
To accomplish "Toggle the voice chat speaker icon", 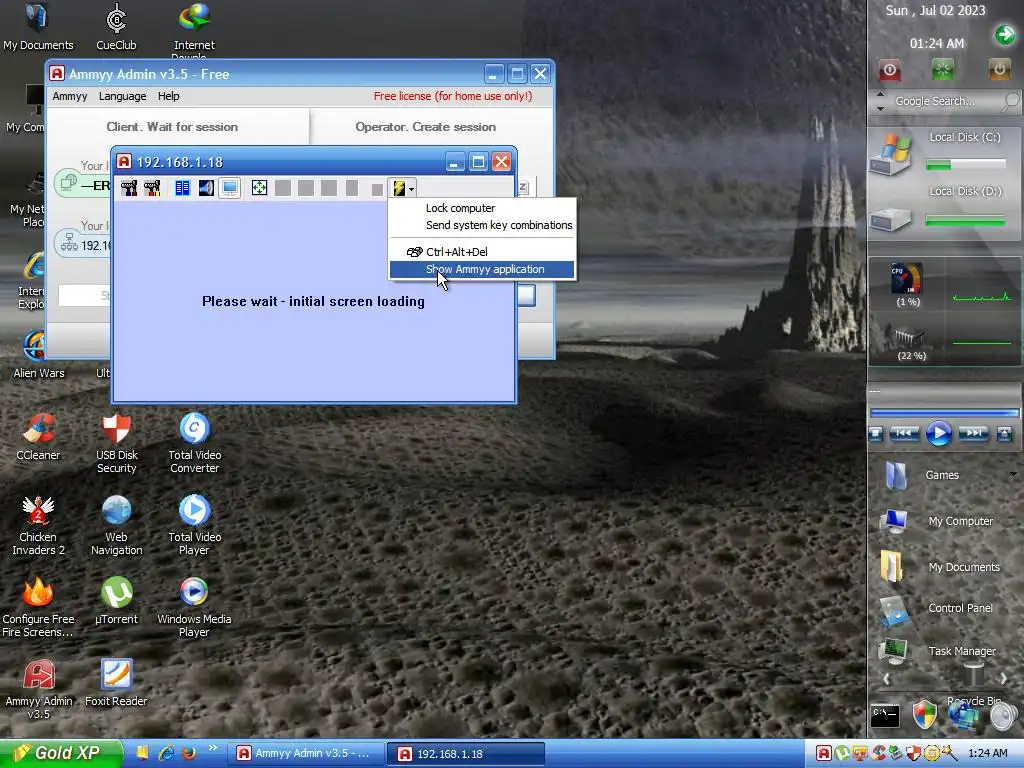I will 206,188.
